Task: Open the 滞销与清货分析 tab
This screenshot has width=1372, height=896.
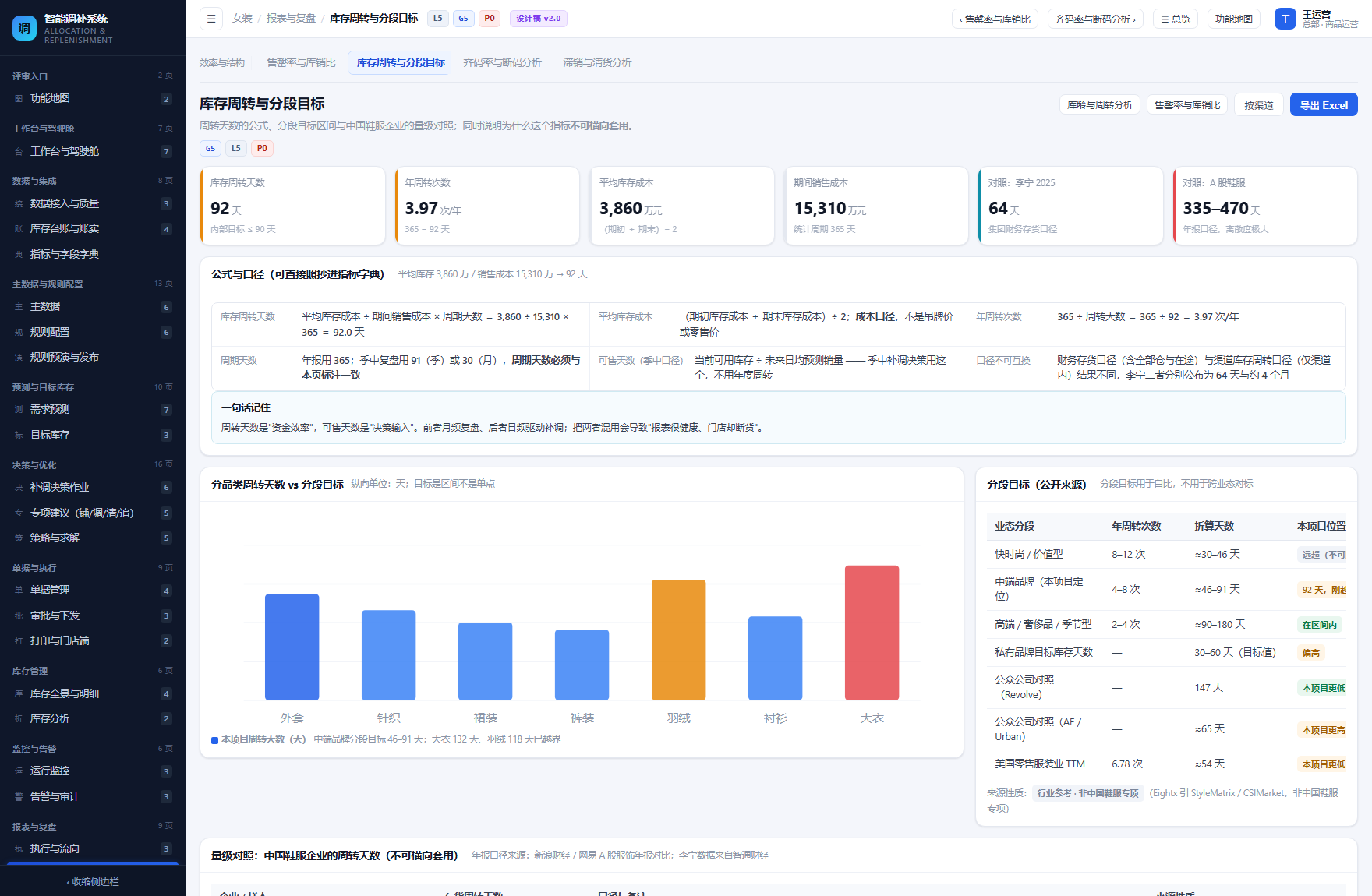Action: [597, 63]
